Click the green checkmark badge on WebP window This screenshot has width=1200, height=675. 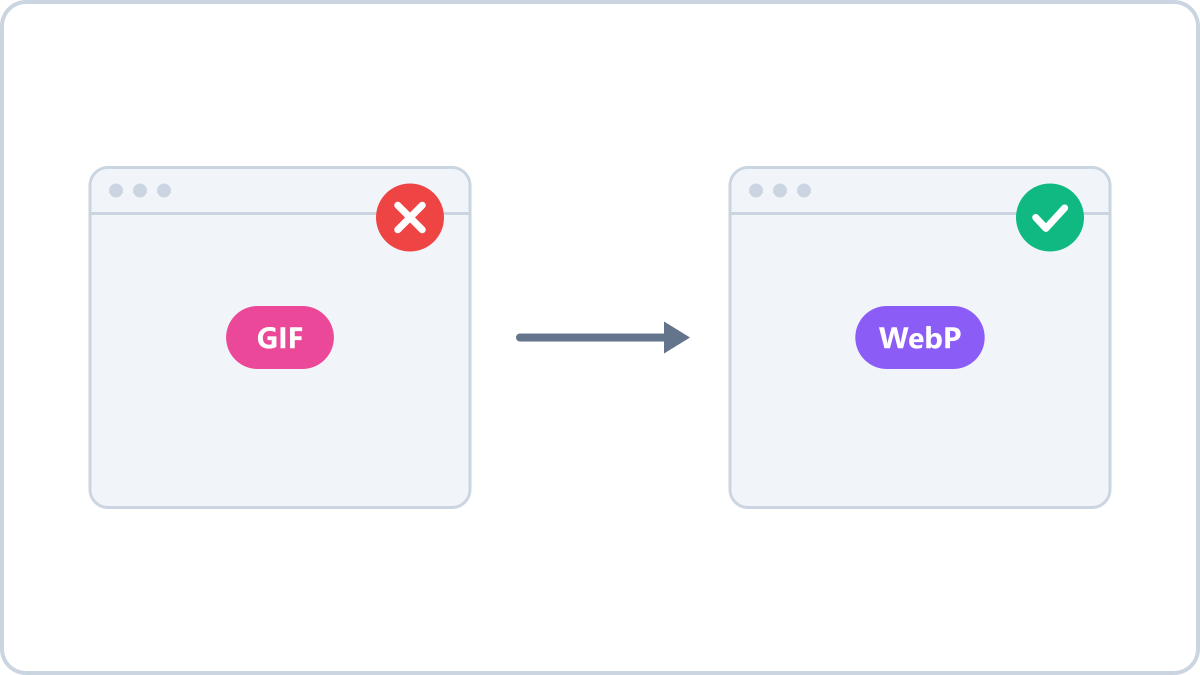tap(1050, 217)
